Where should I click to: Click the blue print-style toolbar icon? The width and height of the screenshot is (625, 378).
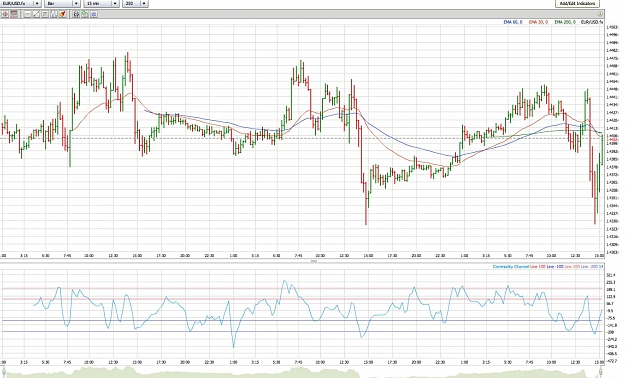[x=94, y=14]
